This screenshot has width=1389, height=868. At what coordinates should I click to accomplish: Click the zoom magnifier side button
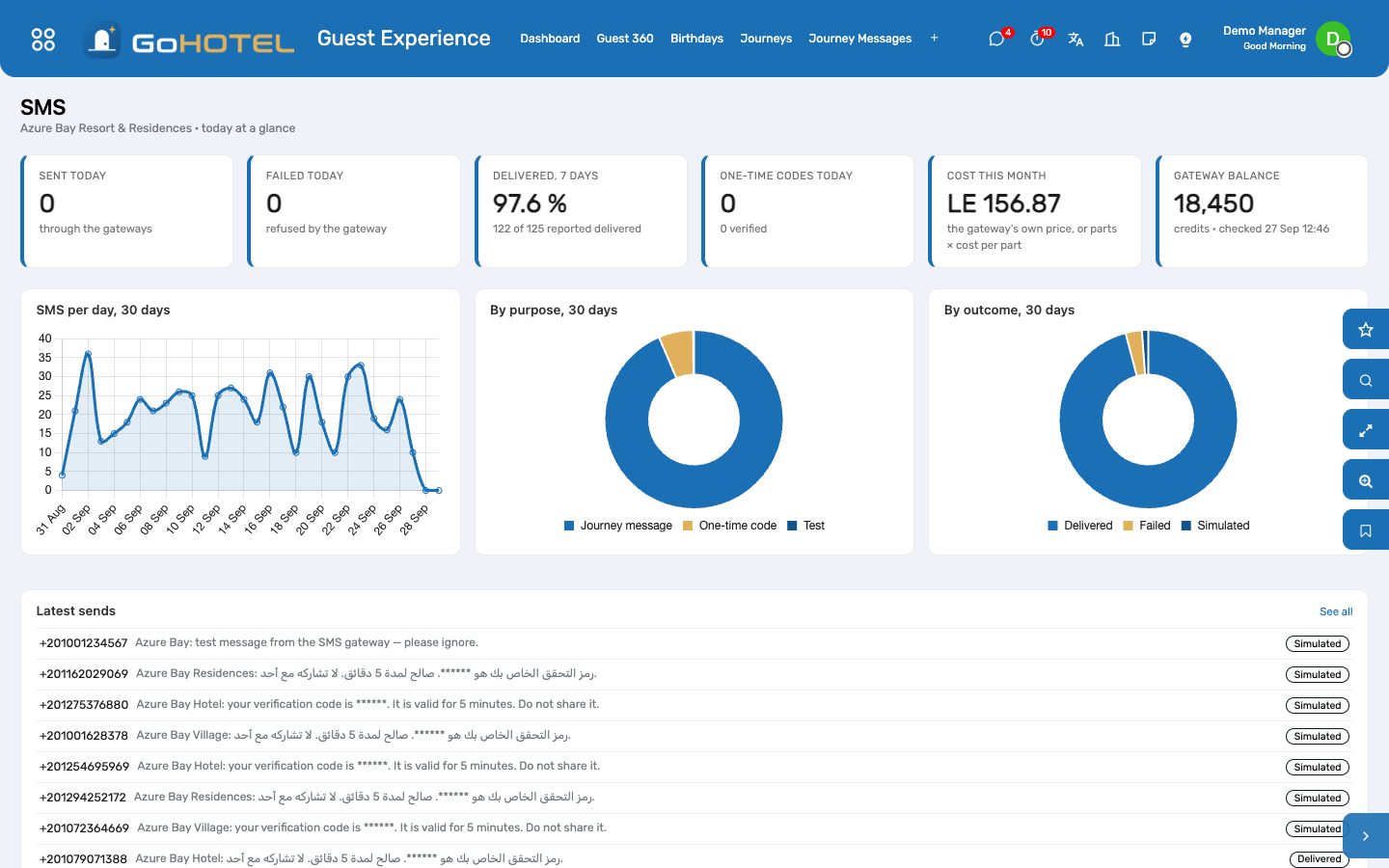1366,480
